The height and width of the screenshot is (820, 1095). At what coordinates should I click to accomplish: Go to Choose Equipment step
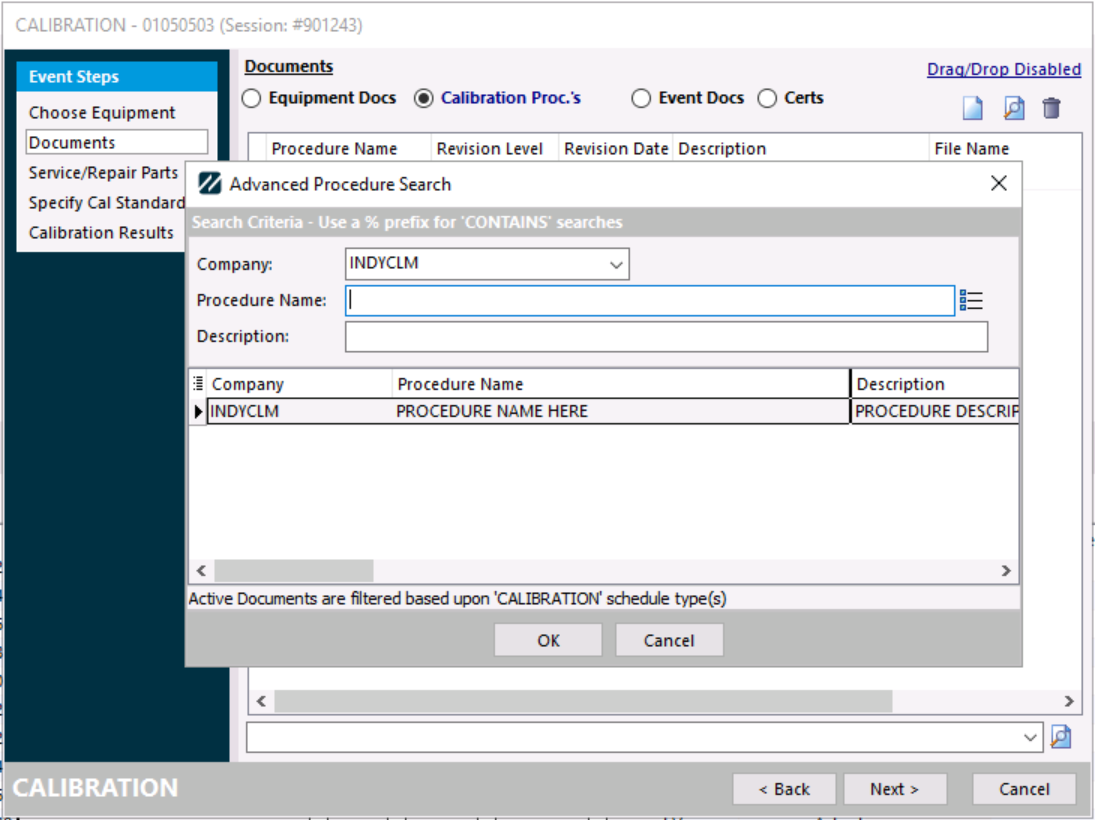coord(102,113)
